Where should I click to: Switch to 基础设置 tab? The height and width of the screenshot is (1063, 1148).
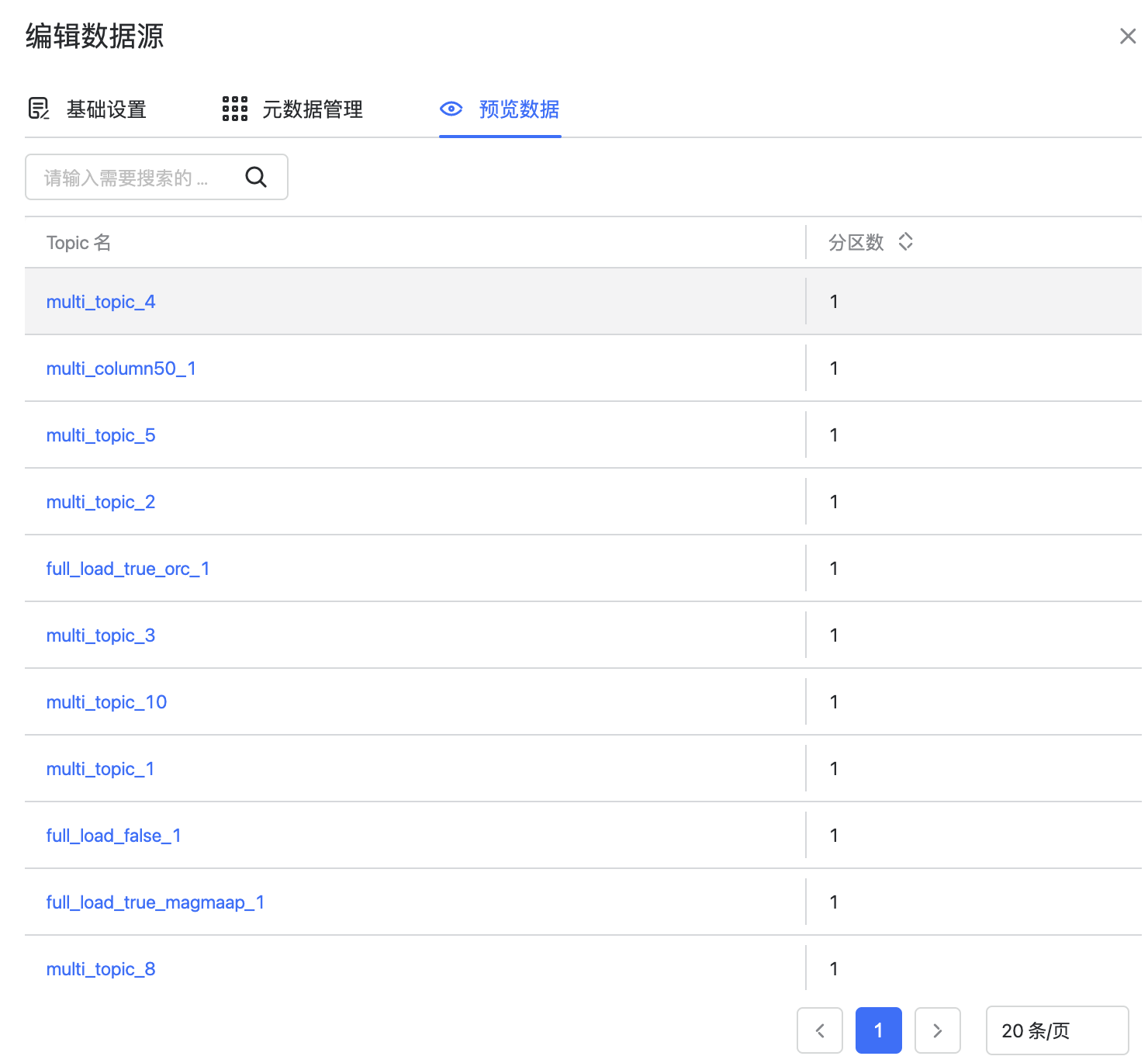pos(106,109)
